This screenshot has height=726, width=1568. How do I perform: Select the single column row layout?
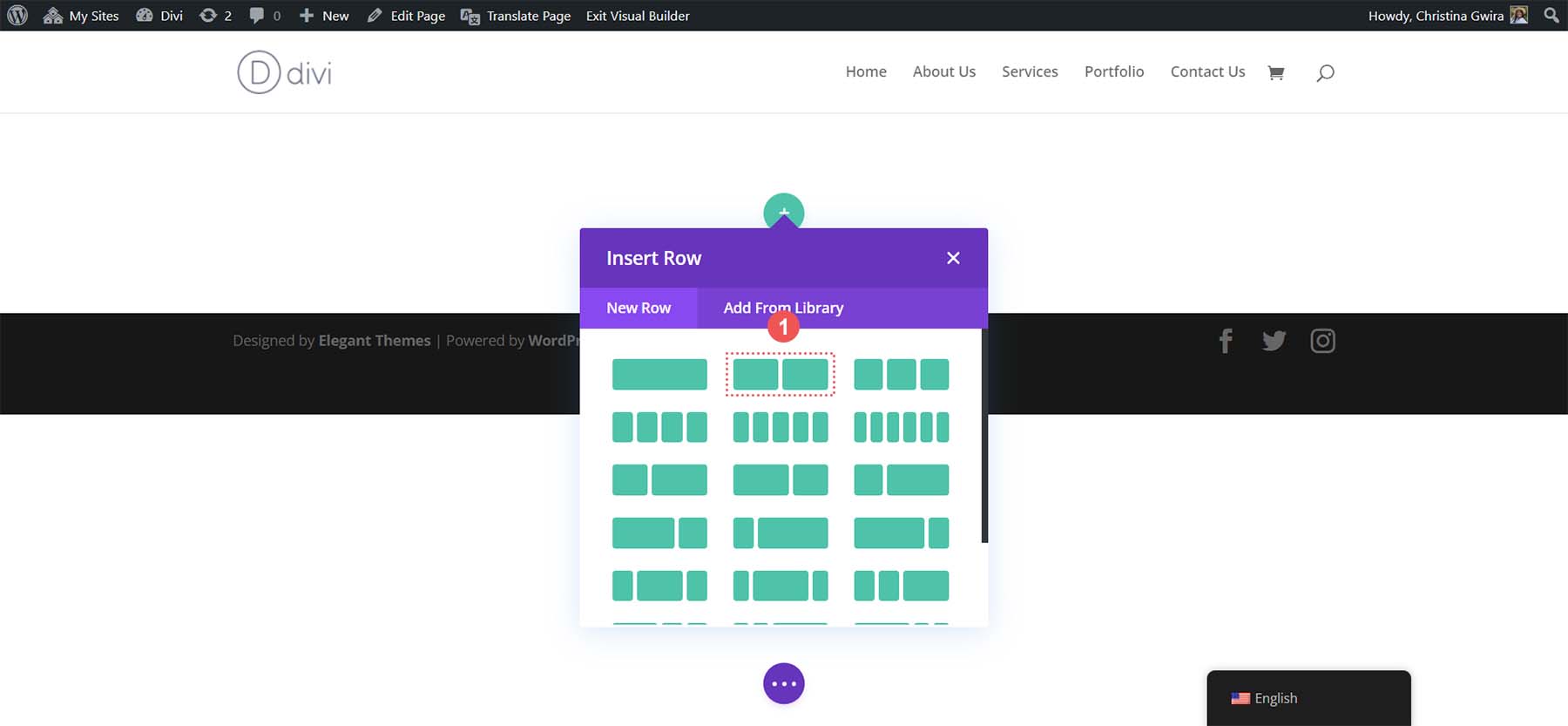point(659,374)
